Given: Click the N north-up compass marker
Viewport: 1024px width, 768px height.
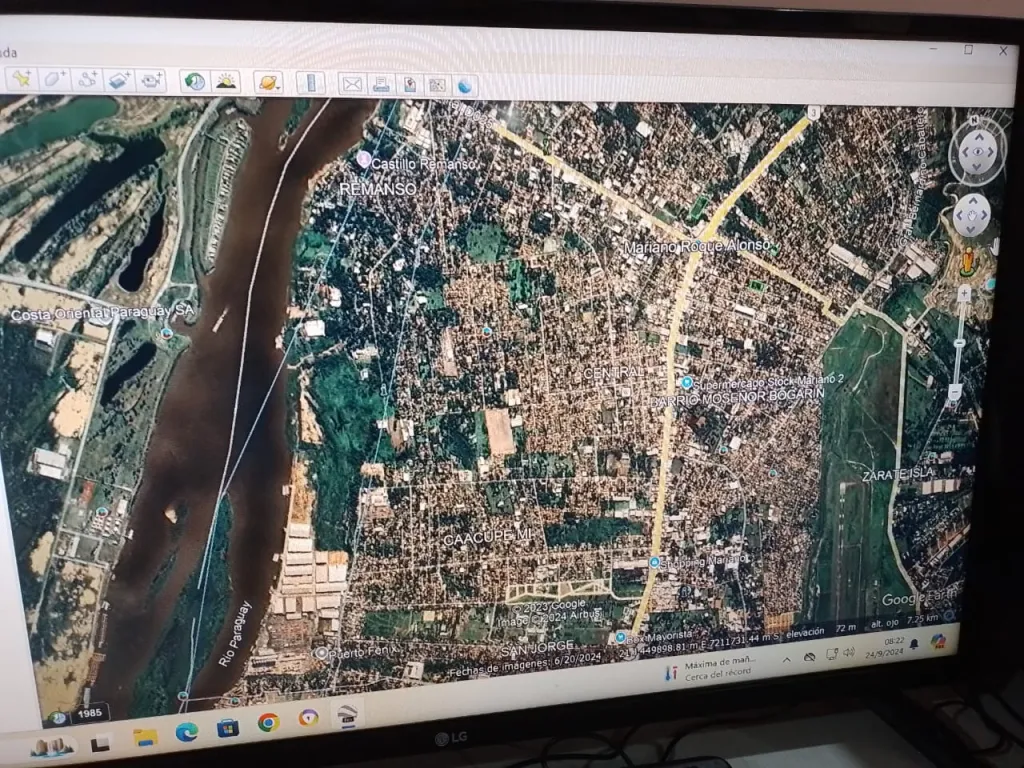Looking at the screenshot, I should pyautogui.click(x=974, y=121).
